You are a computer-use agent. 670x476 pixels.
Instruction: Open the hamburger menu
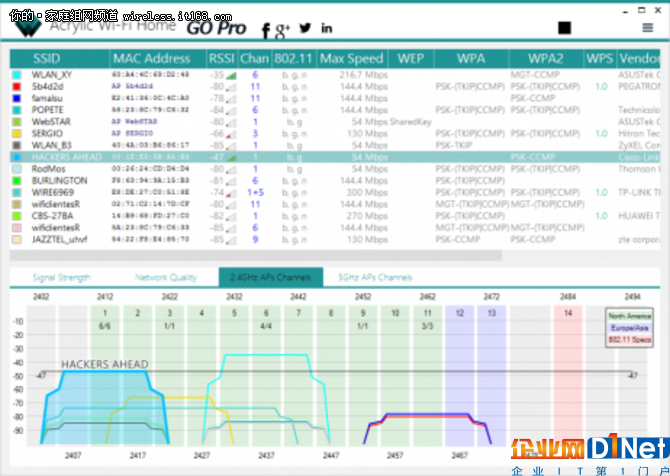(x=648, y=28)
